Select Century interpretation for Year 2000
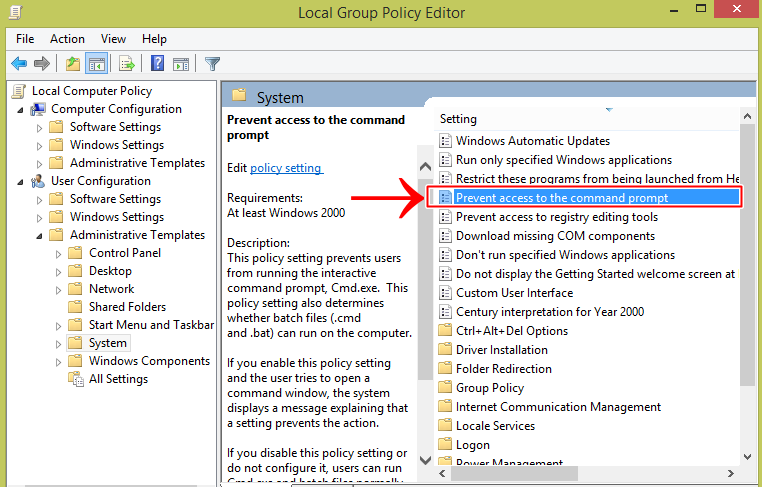The width and height of the screenshot is (762, 487). point(550,312)
